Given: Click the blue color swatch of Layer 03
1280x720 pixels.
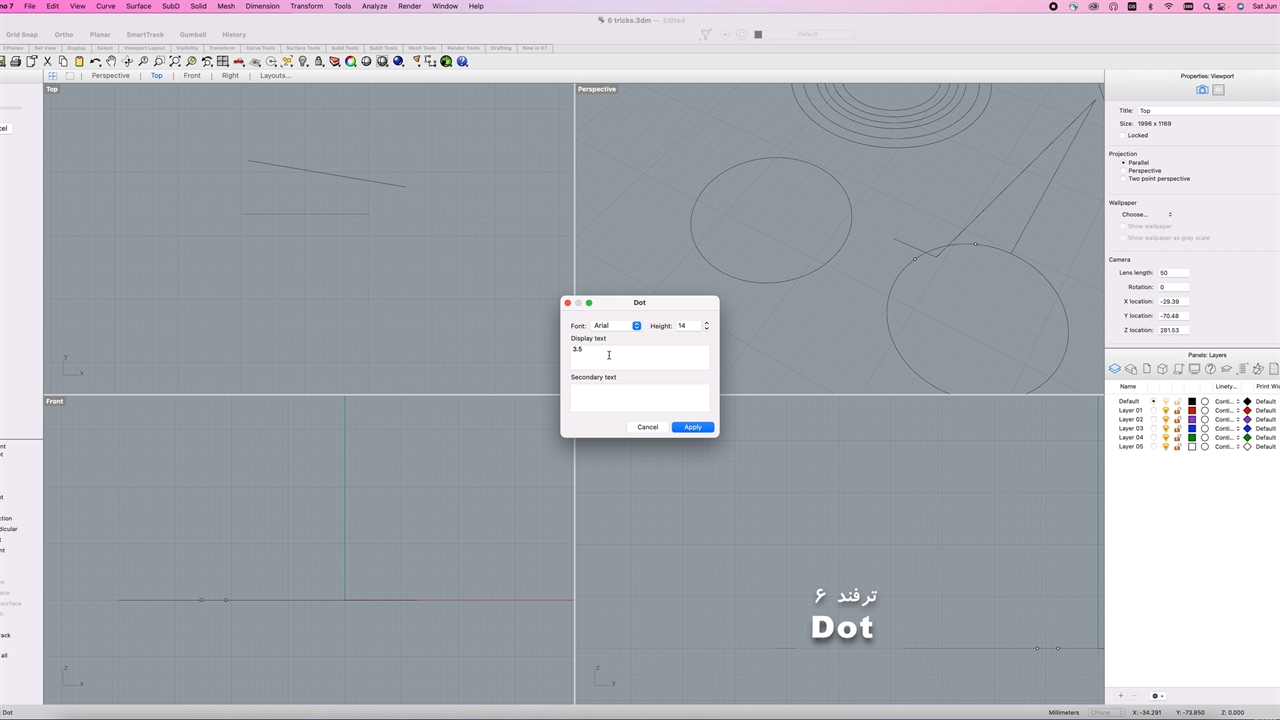Looking at the screenshot, I should click(x=1192, y=429).
